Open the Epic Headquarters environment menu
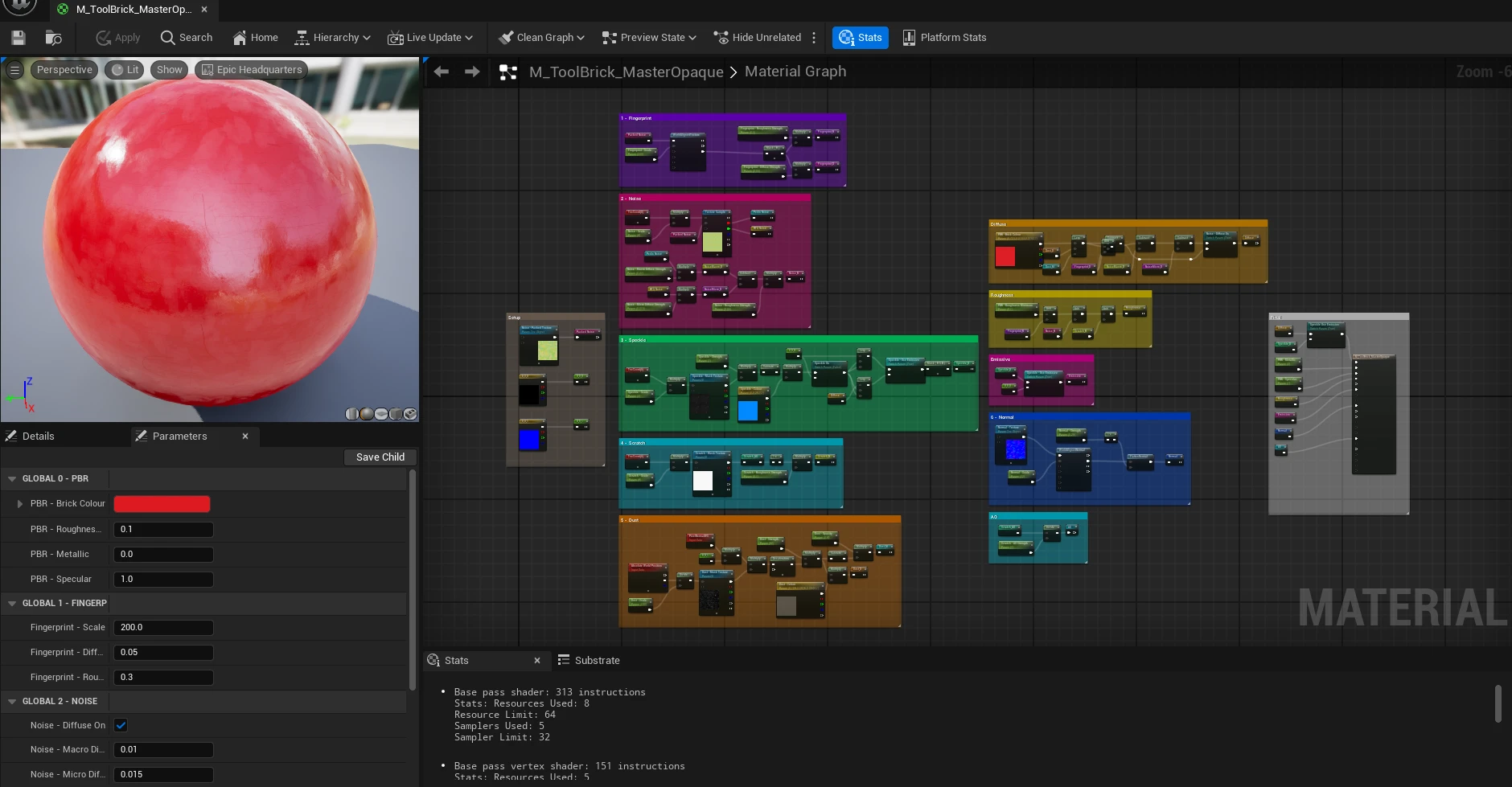This screenshot has height=787, width=1512. (x=251, y=70)
